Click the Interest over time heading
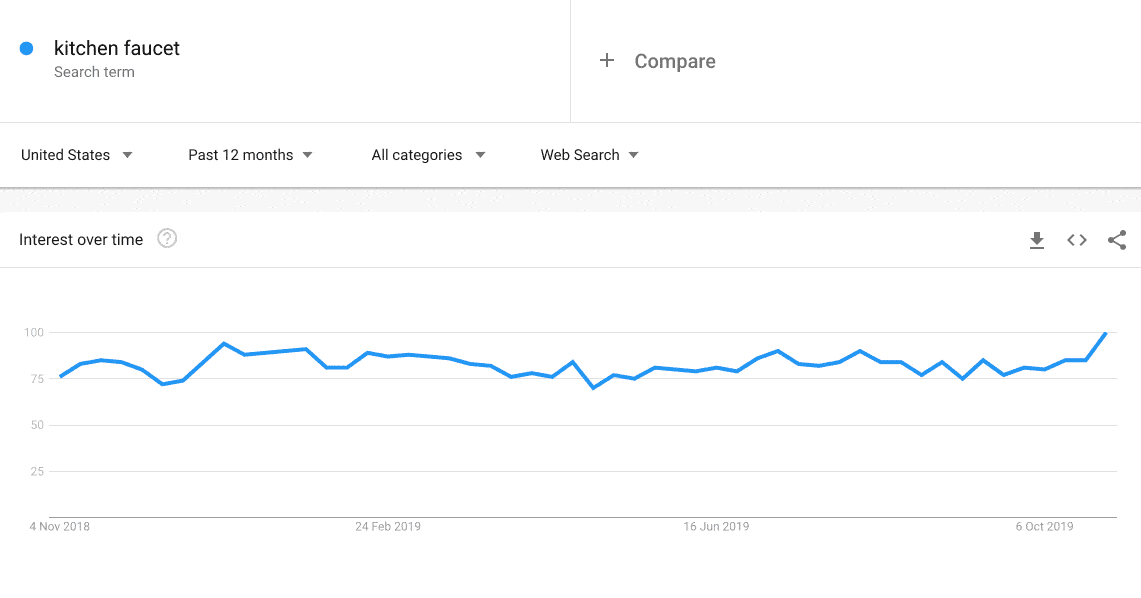Screen dimensions: 1141x598 (81, 240)
